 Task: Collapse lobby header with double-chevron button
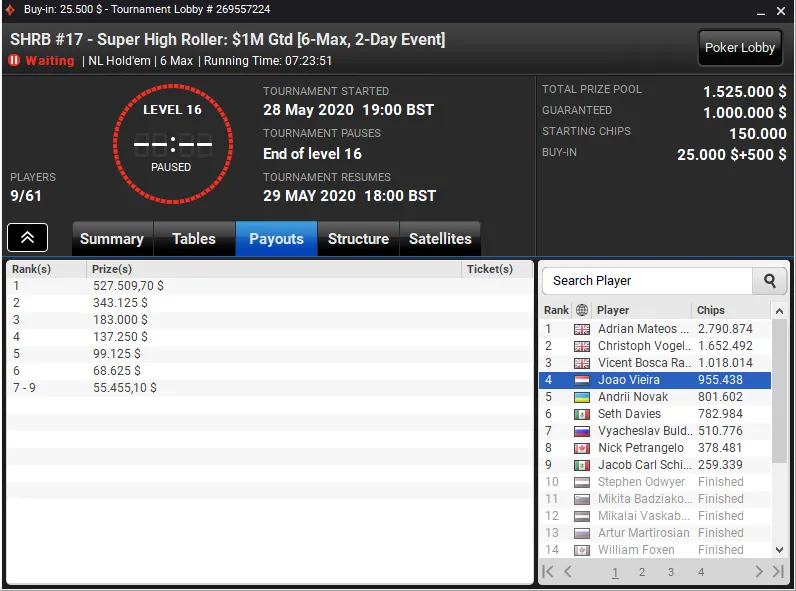pyautogui.click(x=27, y=237)
